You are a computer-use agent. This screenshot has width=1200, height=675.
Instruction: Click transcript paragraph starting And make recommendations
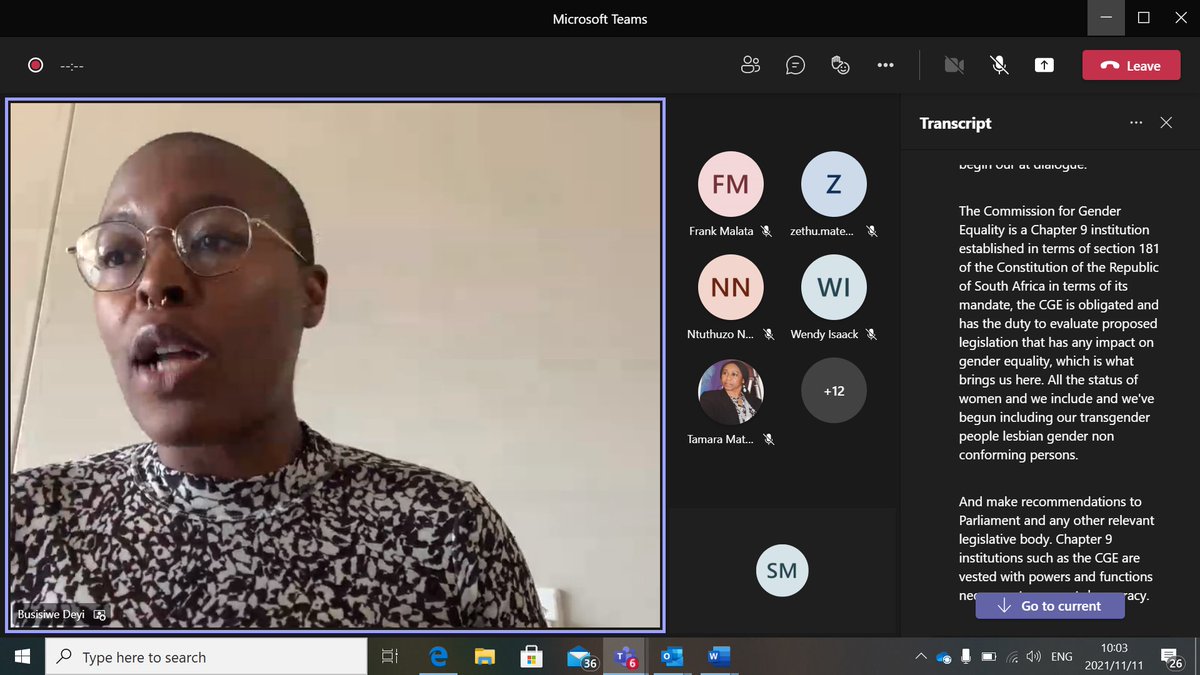1059,548
